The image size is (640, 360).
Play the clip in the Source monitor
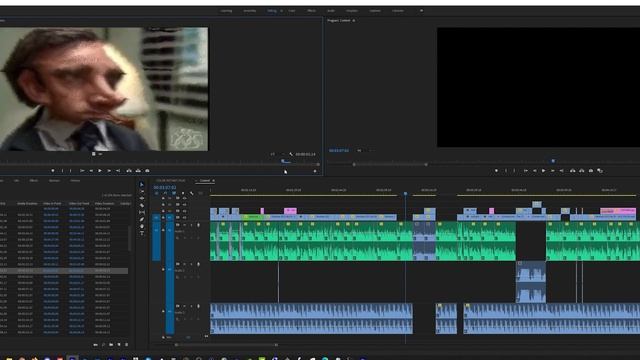[100, 171]
